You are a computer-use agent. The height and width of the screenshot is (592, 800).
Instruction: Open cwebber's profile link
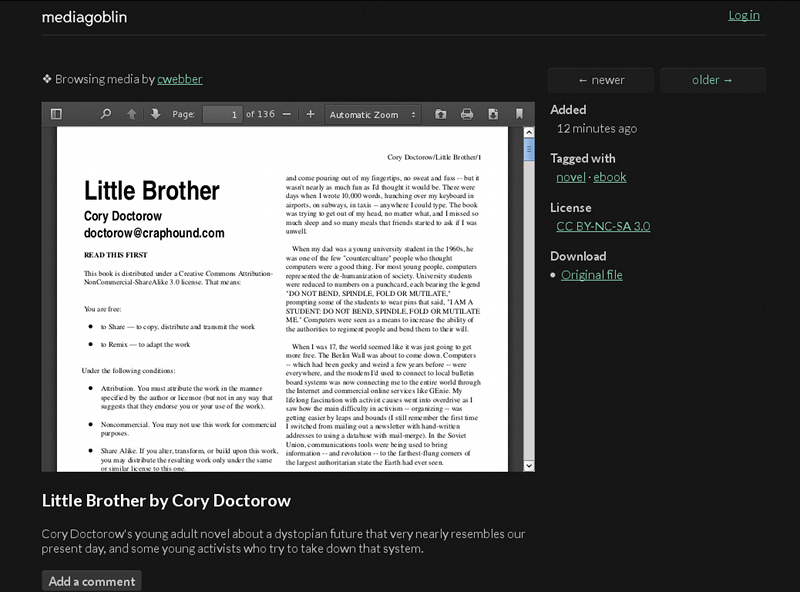(x=180, y=79)
